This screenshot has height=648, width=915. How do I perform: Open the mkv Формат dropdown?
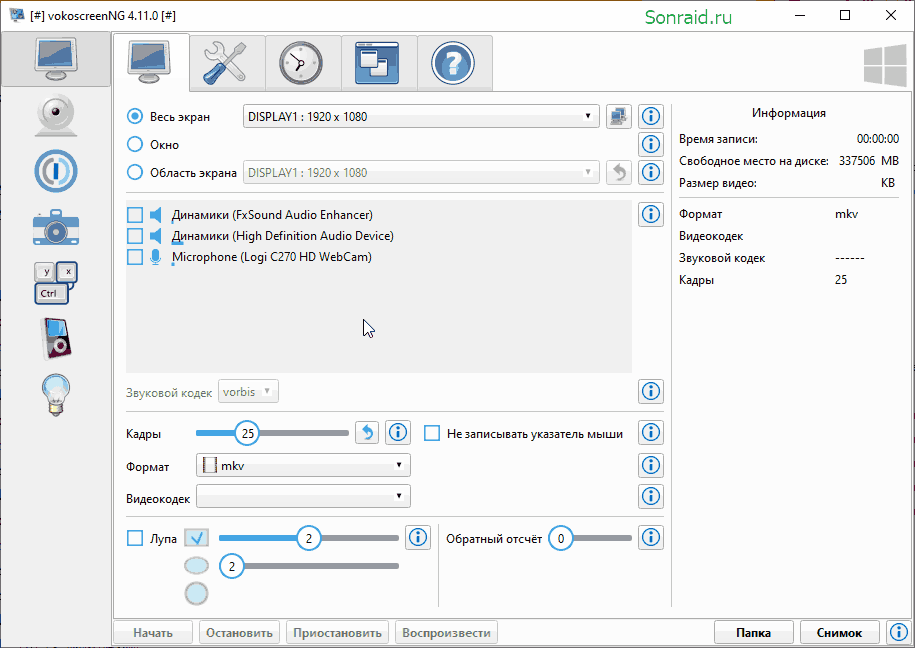(x=303, y=465)
